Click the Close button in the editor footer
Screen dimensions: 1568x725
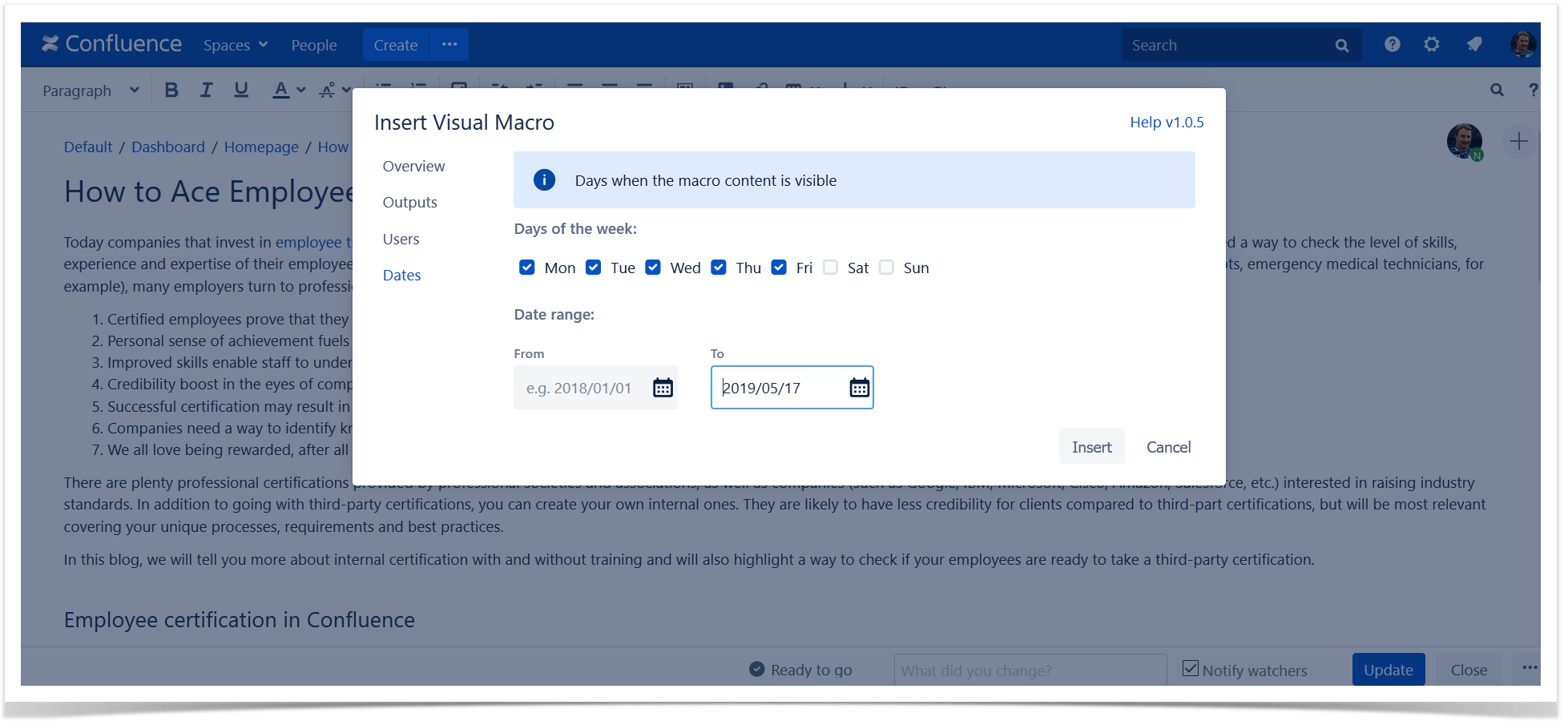click(x=1469, y=670)
